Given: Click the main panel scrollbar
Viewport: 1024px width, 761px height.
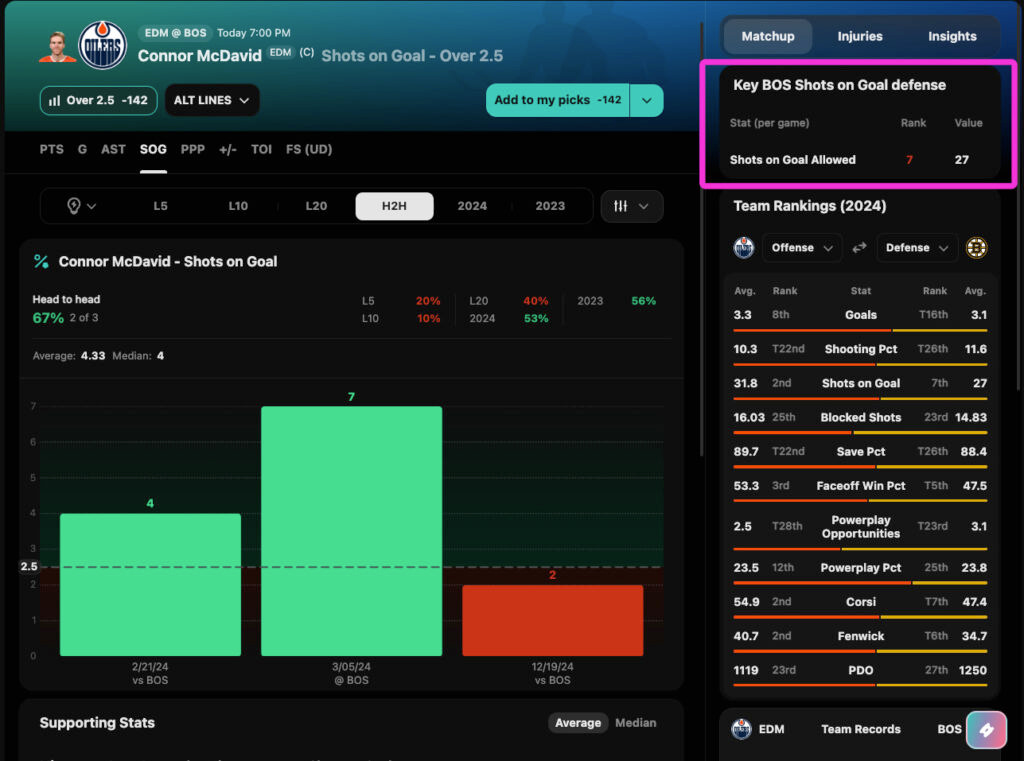Looking at the screenshot, I should click(701, 238).
